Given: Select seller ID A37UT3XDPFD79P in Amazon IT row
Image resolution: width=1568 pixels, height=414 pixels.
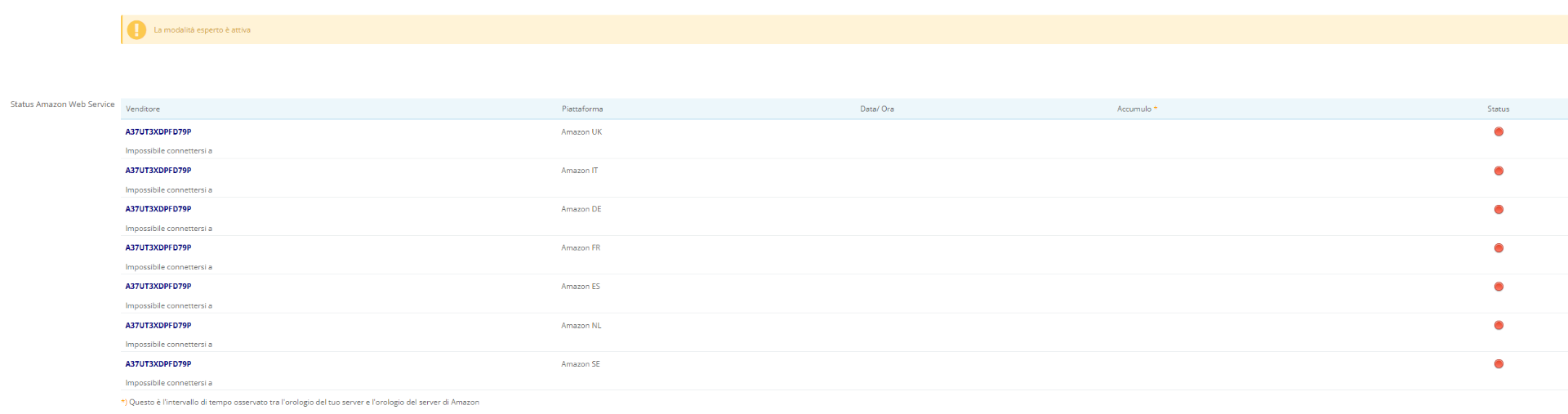Looking at the screenshot, I should [x=158, y=171].
